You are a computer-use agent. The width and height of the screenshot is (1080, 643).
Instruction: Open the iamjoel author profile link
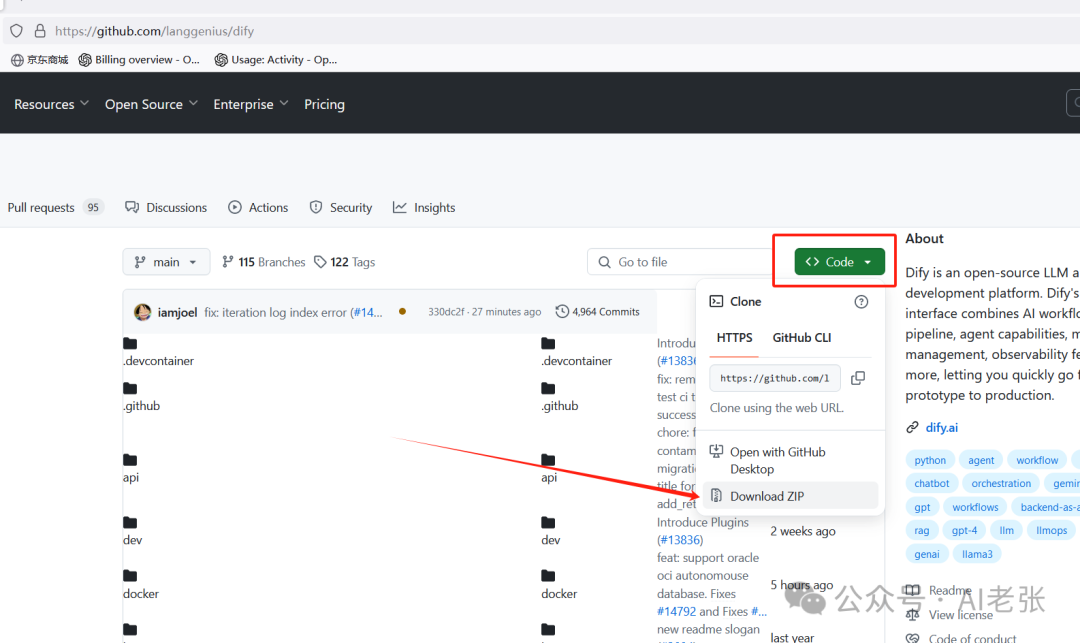click(x=177, y=312)
